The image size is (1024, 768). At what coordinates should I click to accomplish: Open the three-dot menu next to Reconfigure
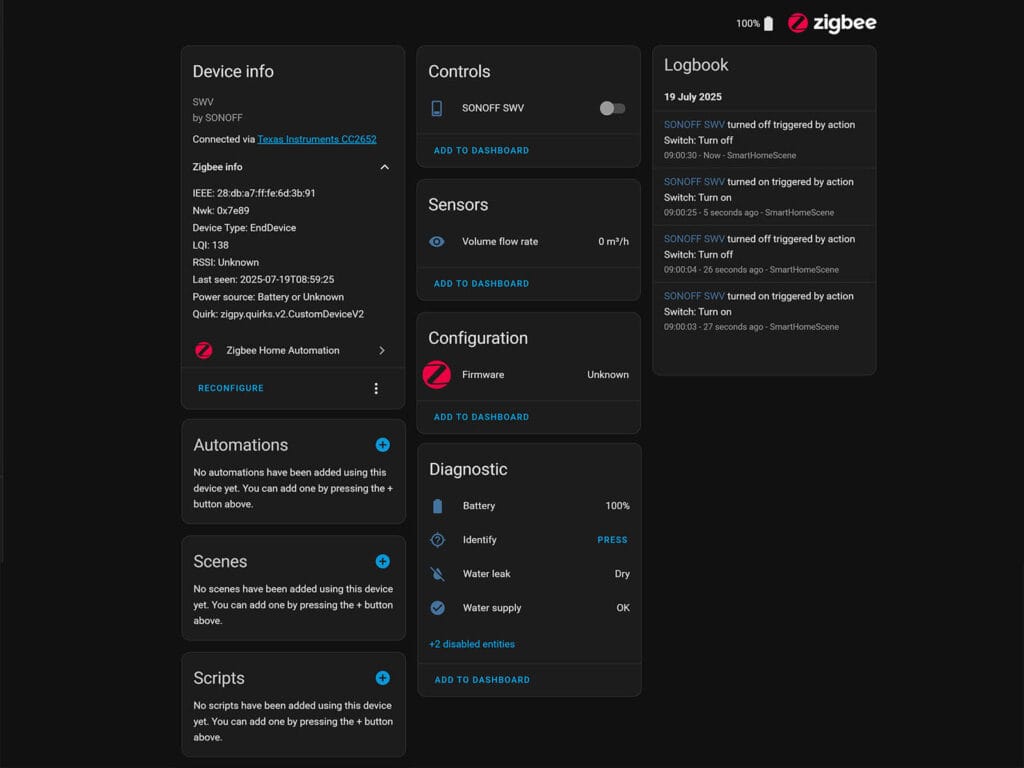[376, 389]
